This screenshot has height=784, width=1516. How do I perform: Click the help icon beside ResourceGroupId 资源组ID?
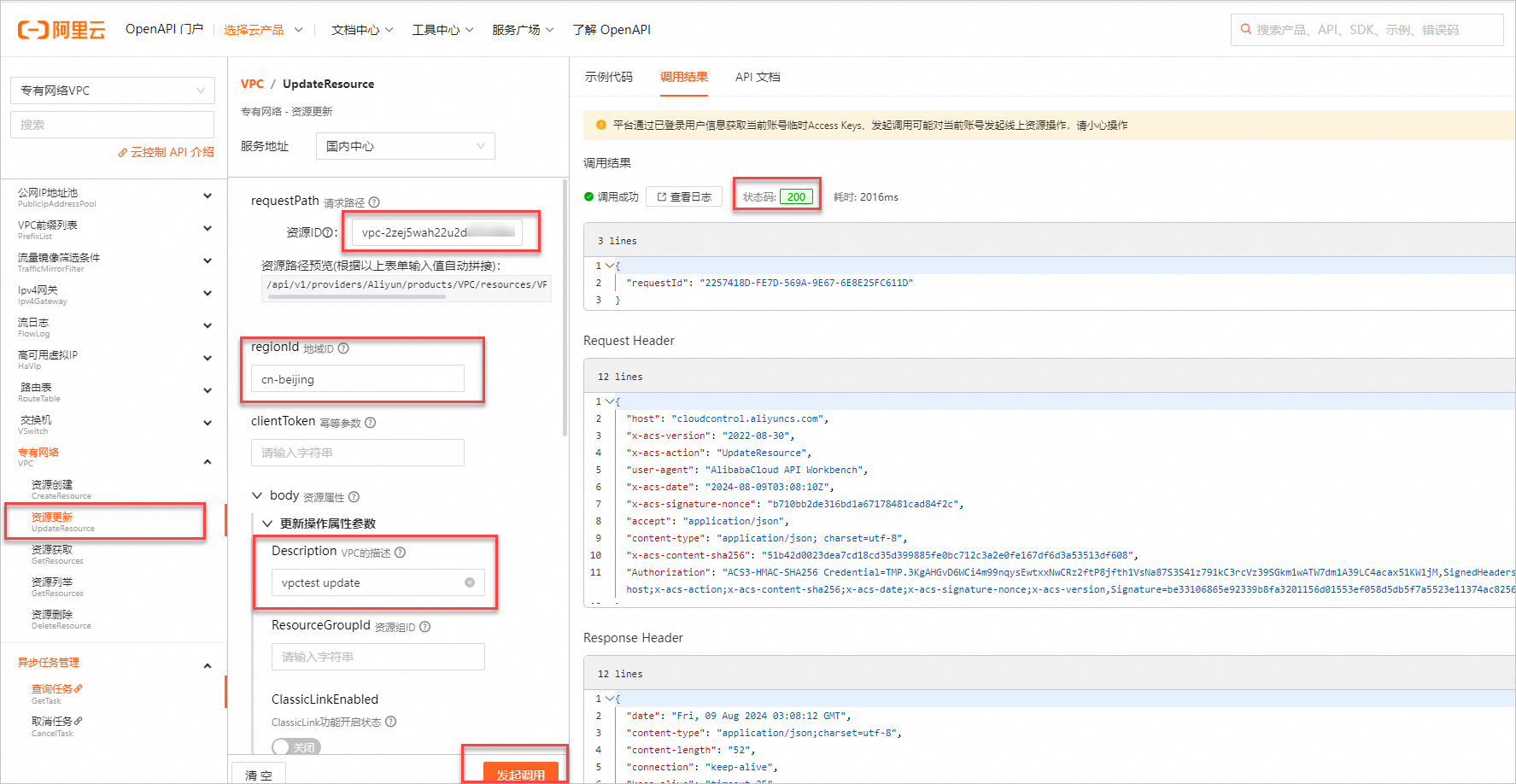[x=424, y=627]
